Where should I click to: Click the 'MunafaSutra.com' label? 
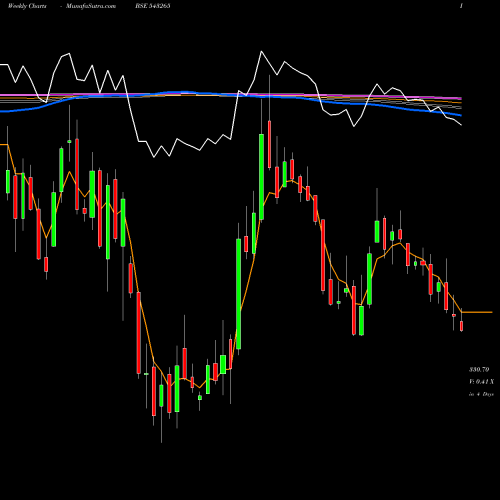pyautogui.click(x=91, y=6)
